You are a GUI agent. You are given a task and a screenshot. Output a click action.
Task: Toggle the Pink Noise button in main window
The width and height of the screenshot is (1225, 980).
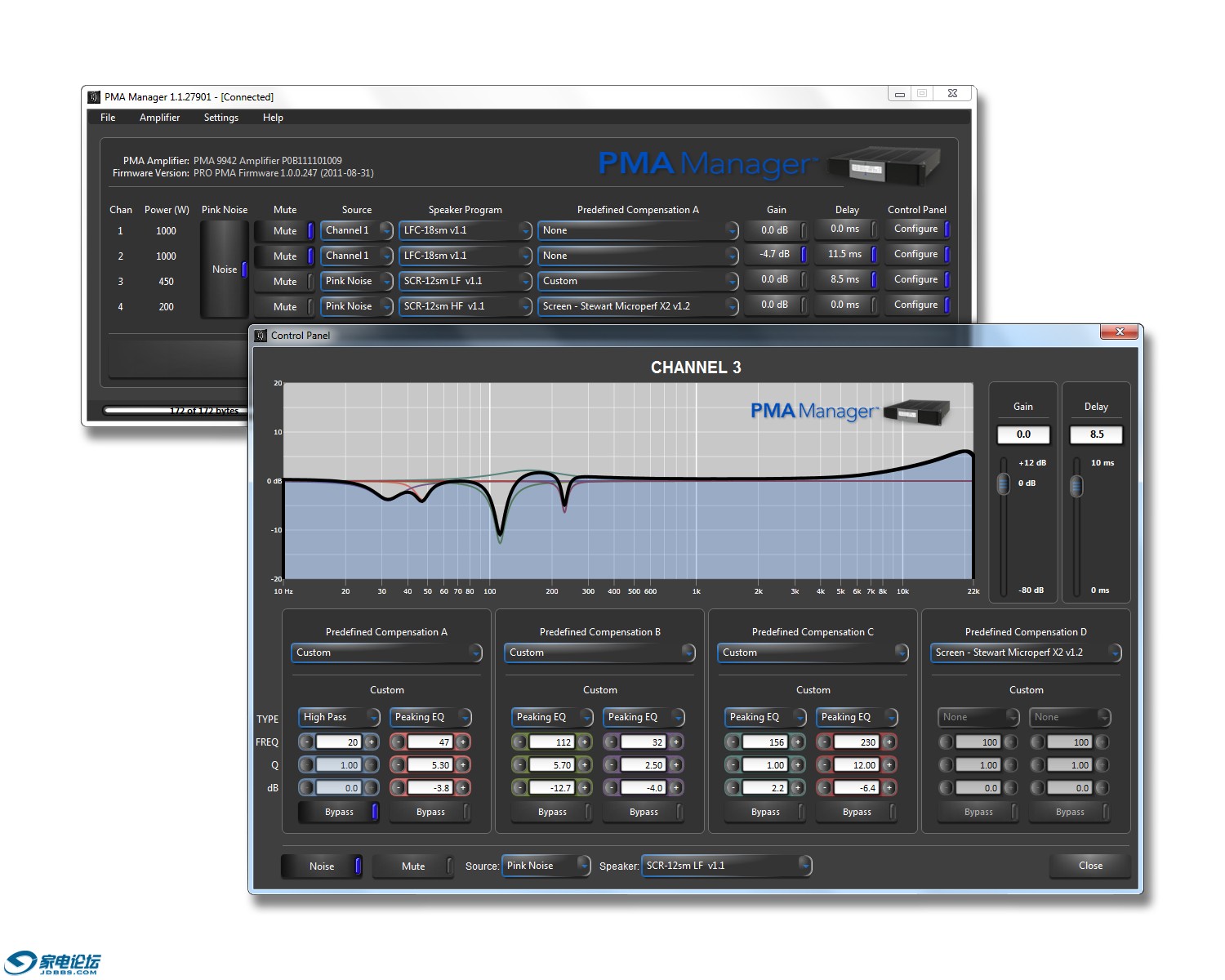click(225, 269)
